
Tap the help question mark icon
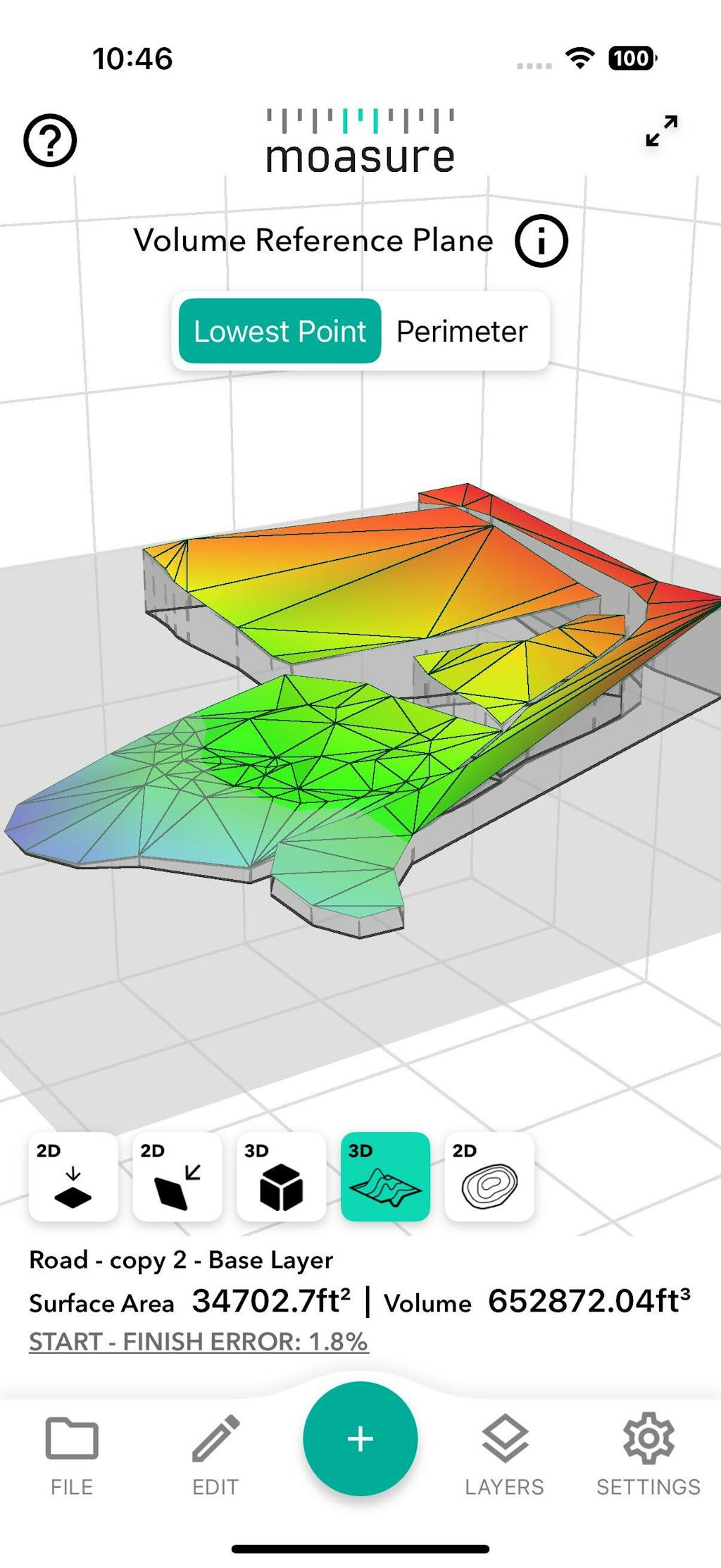(x=50, y=140)
